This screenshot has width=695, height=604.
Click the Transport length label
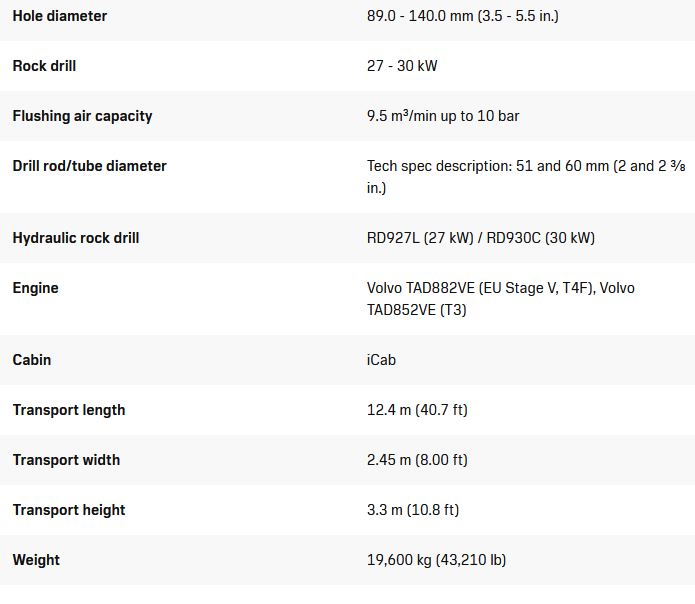[x=69, y=410]
